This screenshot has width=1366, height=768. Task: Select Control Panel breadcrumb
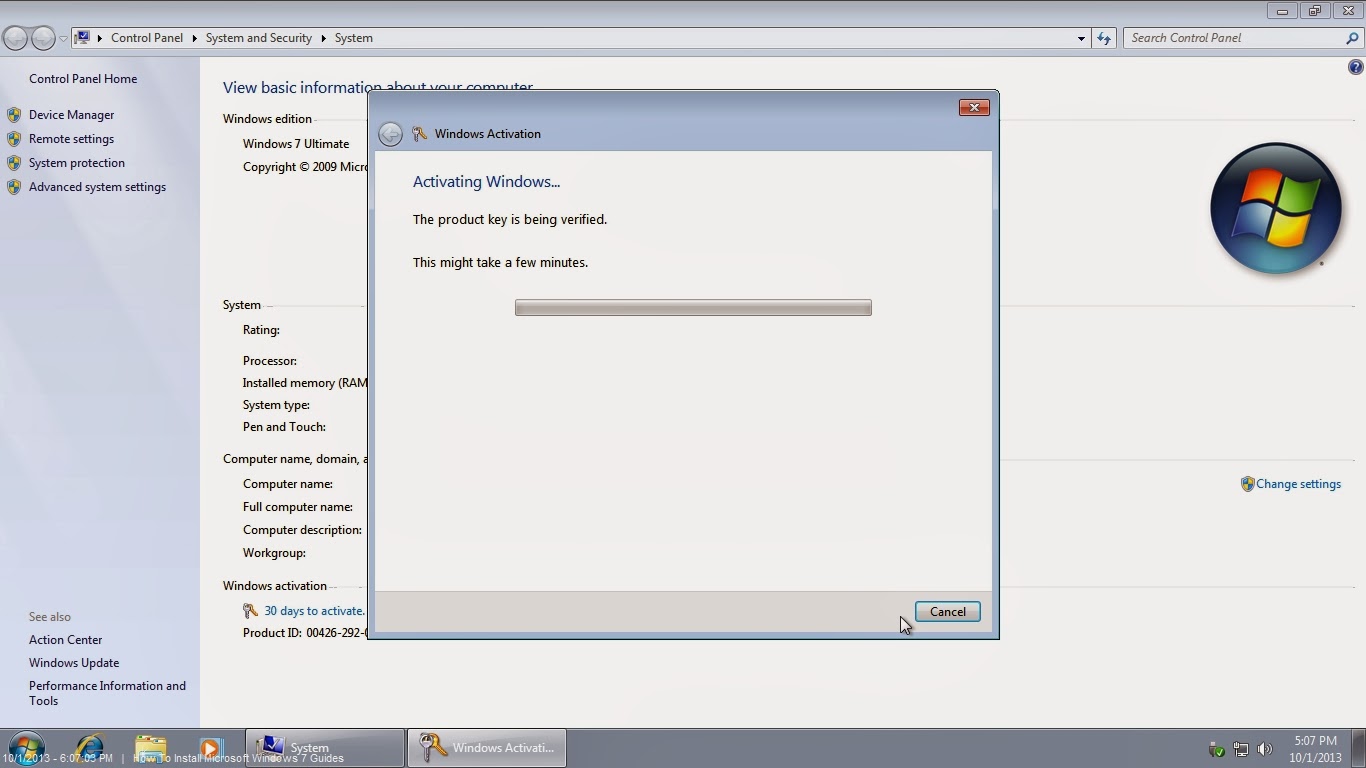(147, 38)
